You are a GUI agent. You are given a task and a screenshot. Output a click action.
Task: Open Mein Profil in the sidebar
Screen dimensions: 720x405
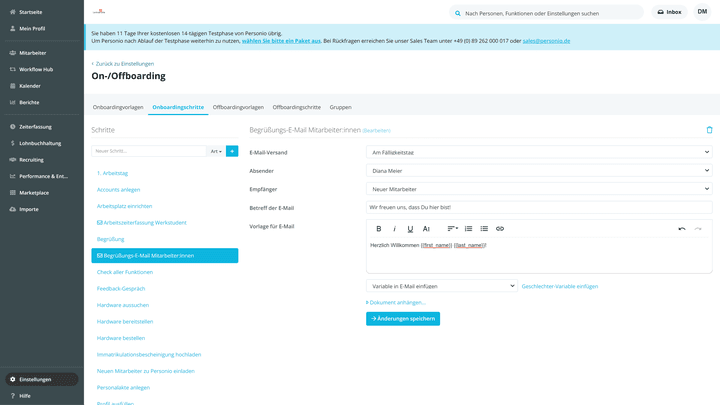click(x=32, y=28)
